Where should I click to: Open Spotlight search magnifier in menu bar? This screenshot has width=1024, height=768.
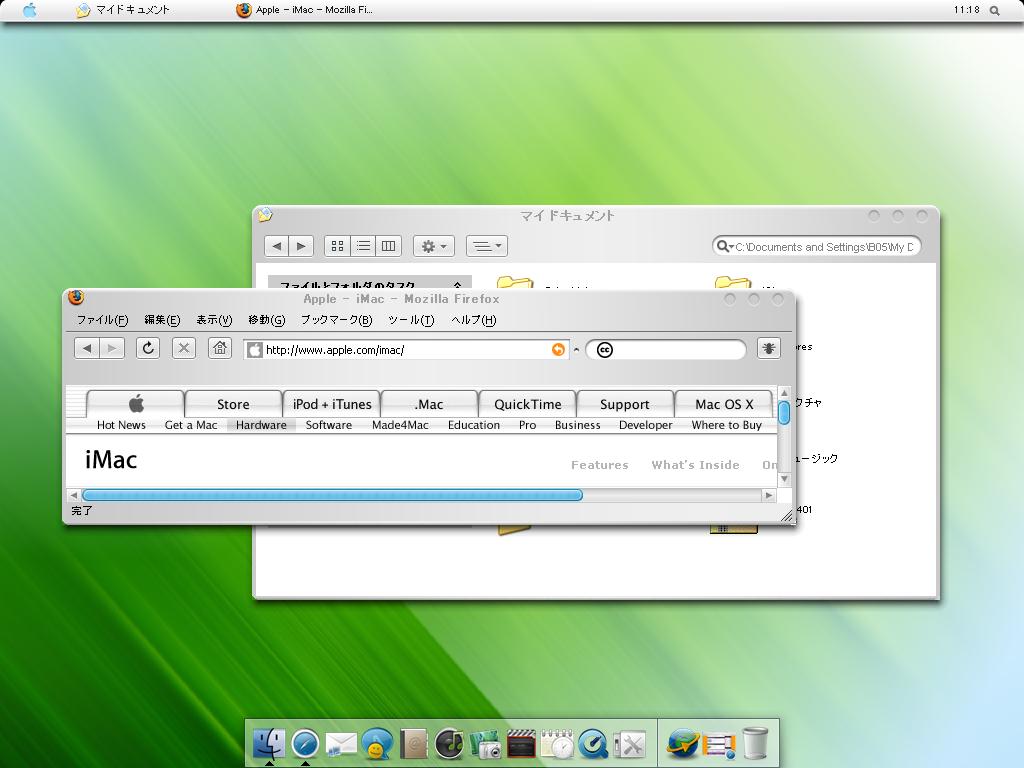click(x=995, y=10)
